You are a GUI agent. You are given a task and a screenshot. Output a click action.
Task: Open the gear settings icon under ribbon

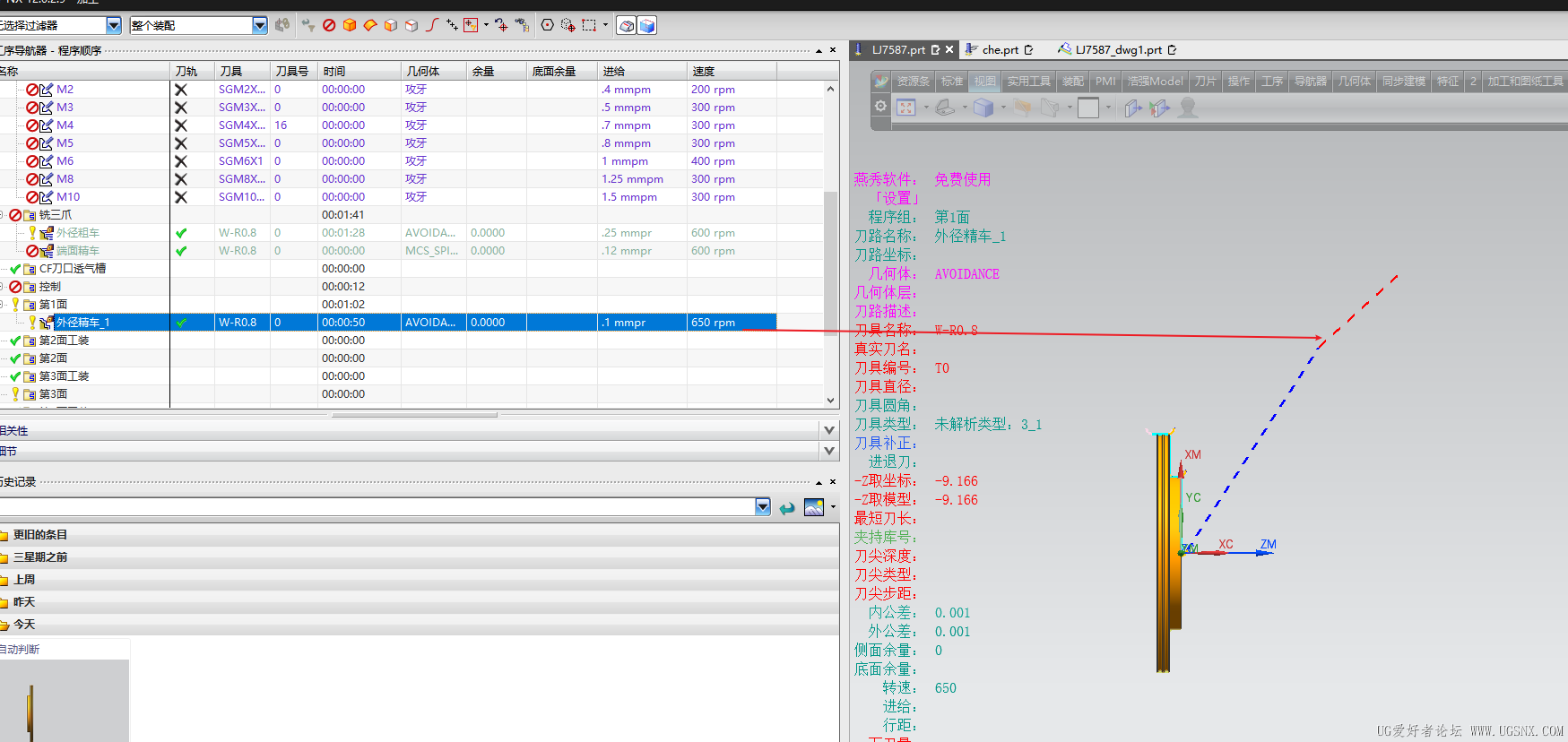tap(880, 106)
